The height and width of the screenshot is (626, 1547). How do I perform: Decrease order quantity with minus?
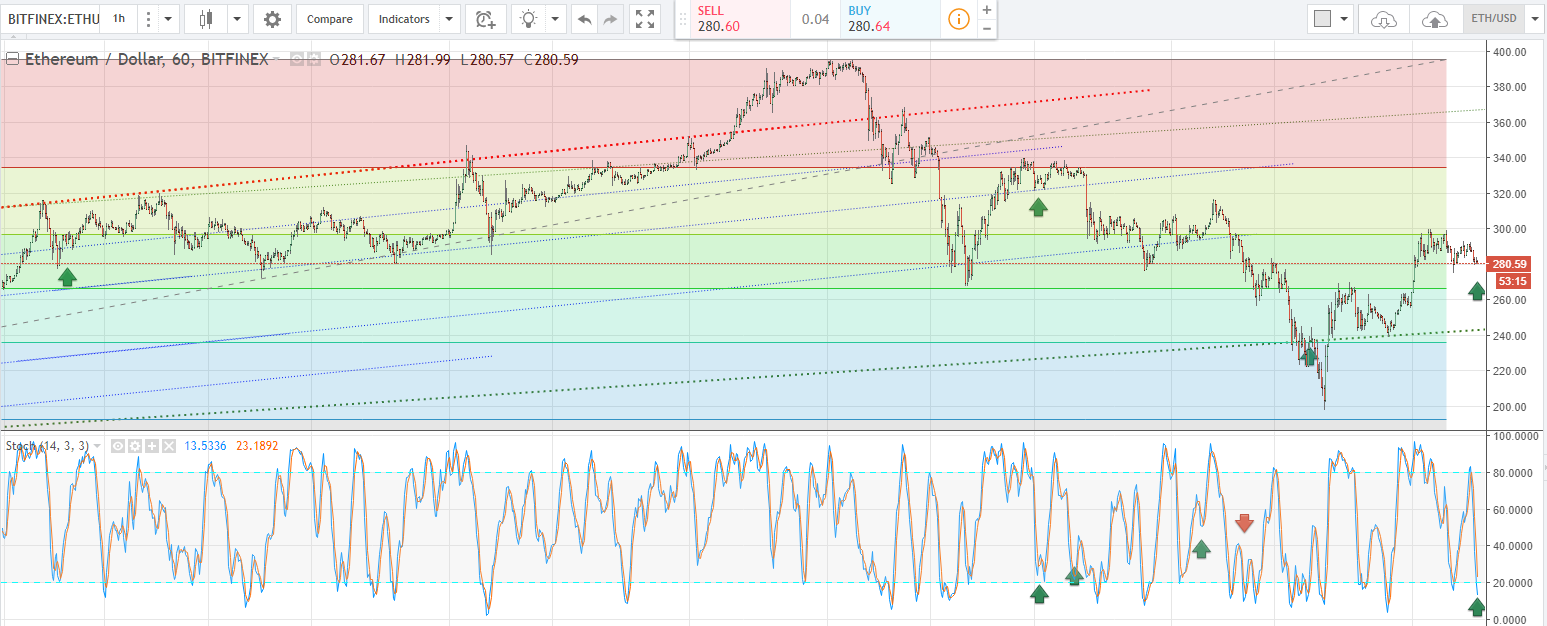[x=987, y=28]
